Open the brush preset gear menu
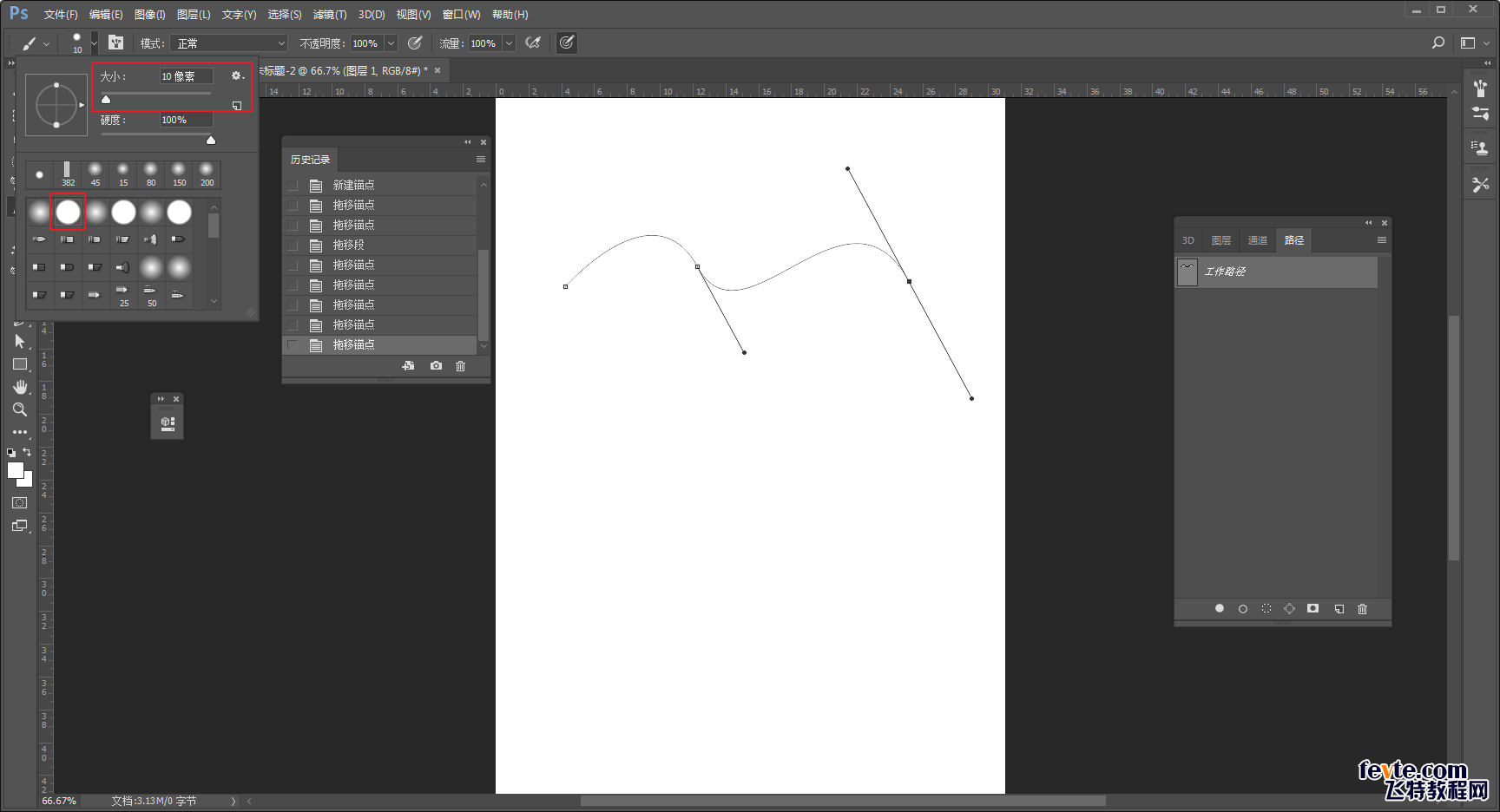The image size is (1500, 812). click(x=237, y=76)
